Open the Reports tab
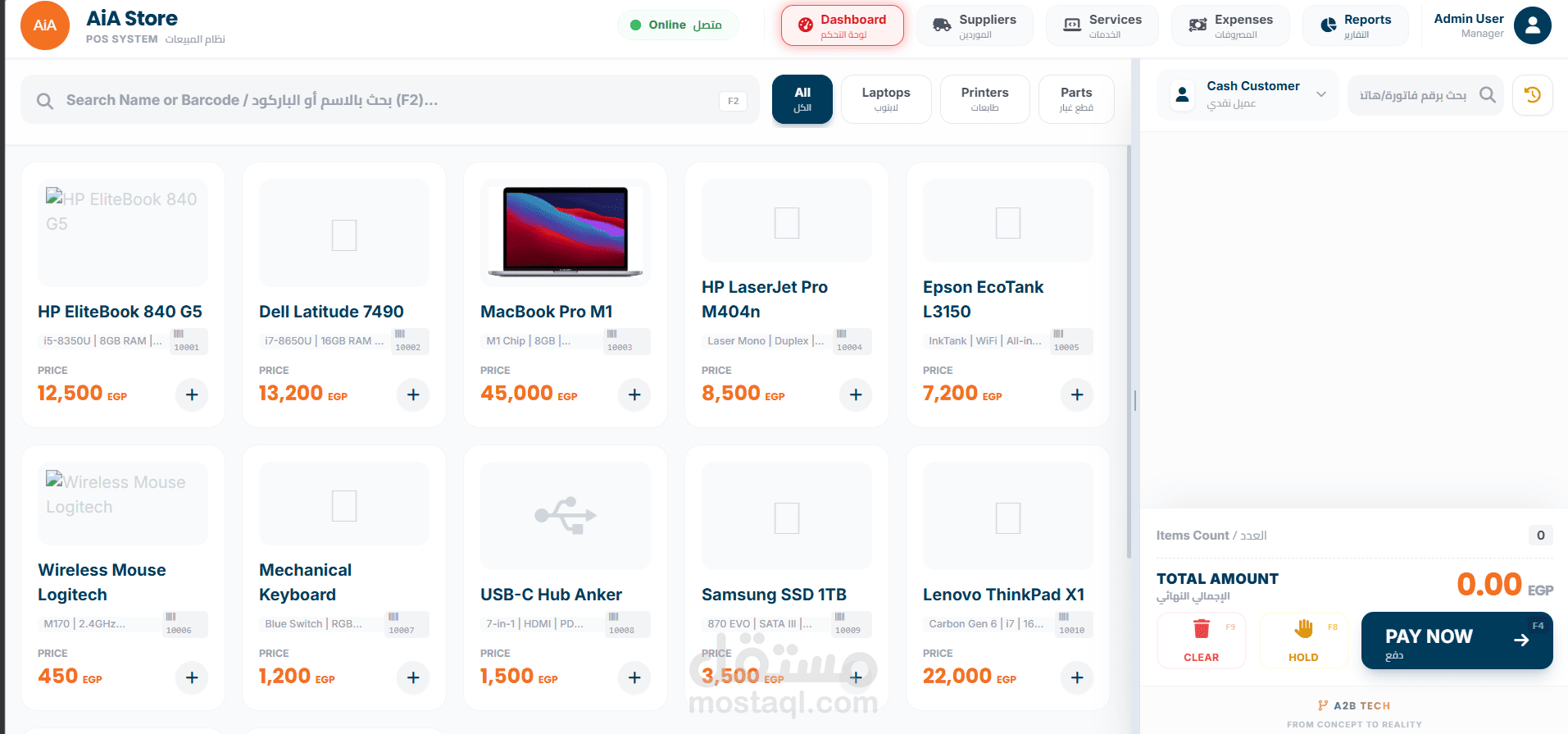Viewport: 1568px width, 734px height. click(x=1356, y=25)
